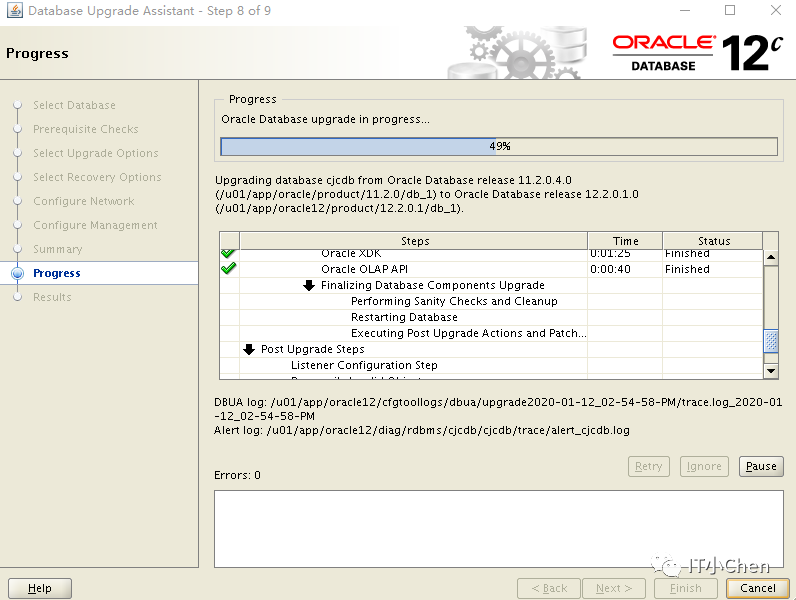Select Configure Management step in sidebar
Viewport: 796px width, 600px height.
coord(95,225)
